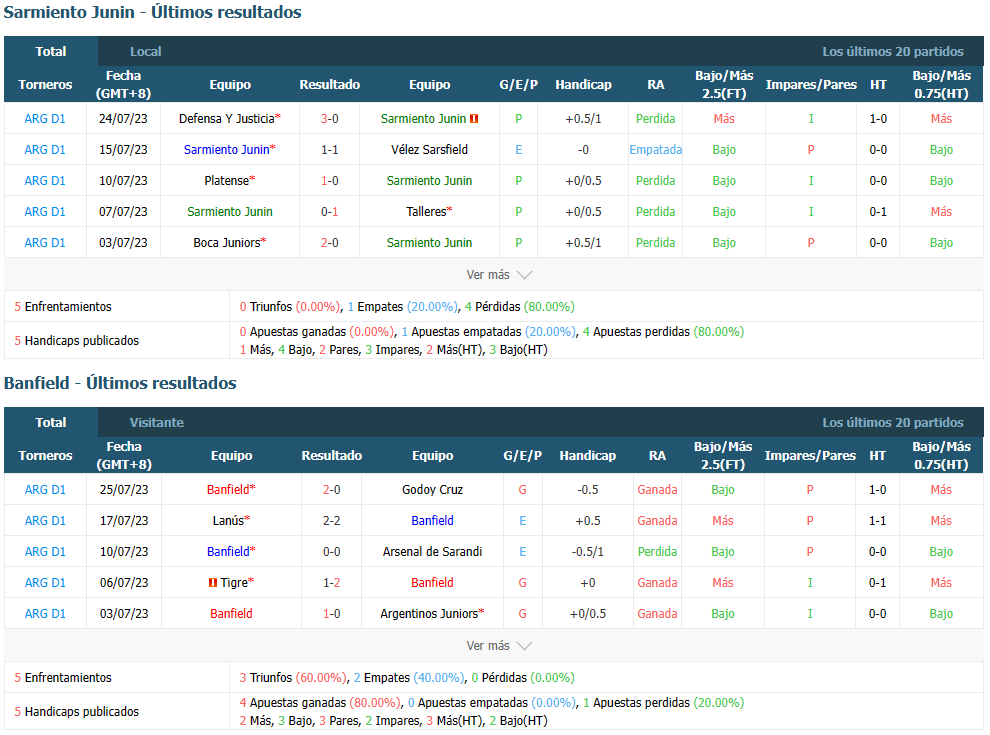990x735 pixels.
Task: Open ARG D1 link in the Platense row
Action: (x=45, y=181)
